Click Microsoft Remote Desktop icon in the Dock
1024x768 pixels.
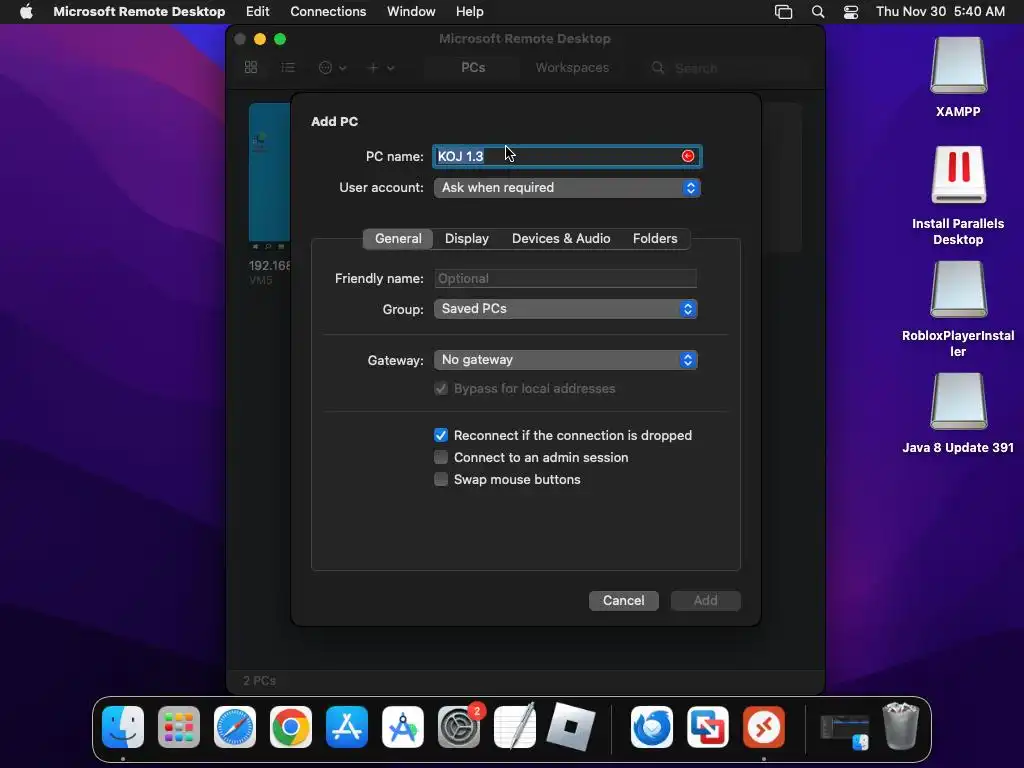(763, 727)
